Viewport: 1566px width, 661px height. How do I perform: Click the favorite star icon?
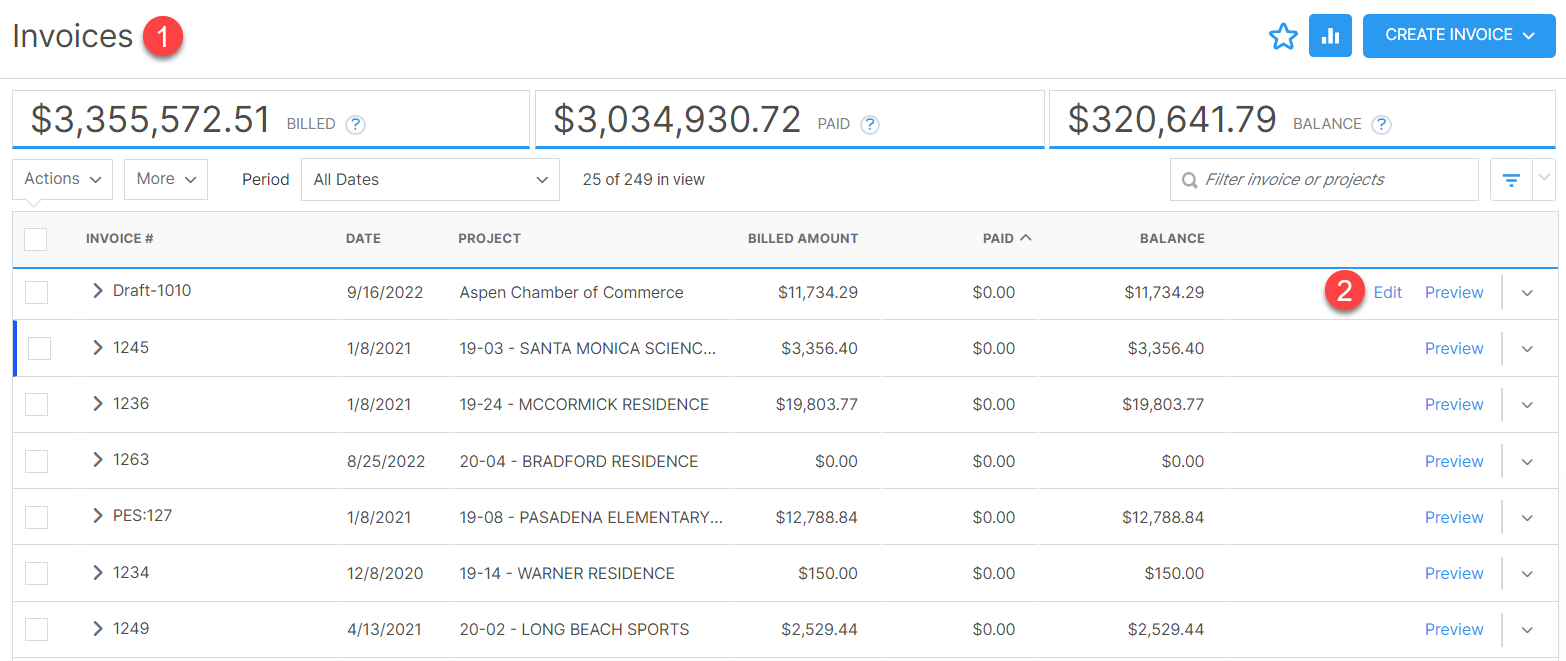1282,37
